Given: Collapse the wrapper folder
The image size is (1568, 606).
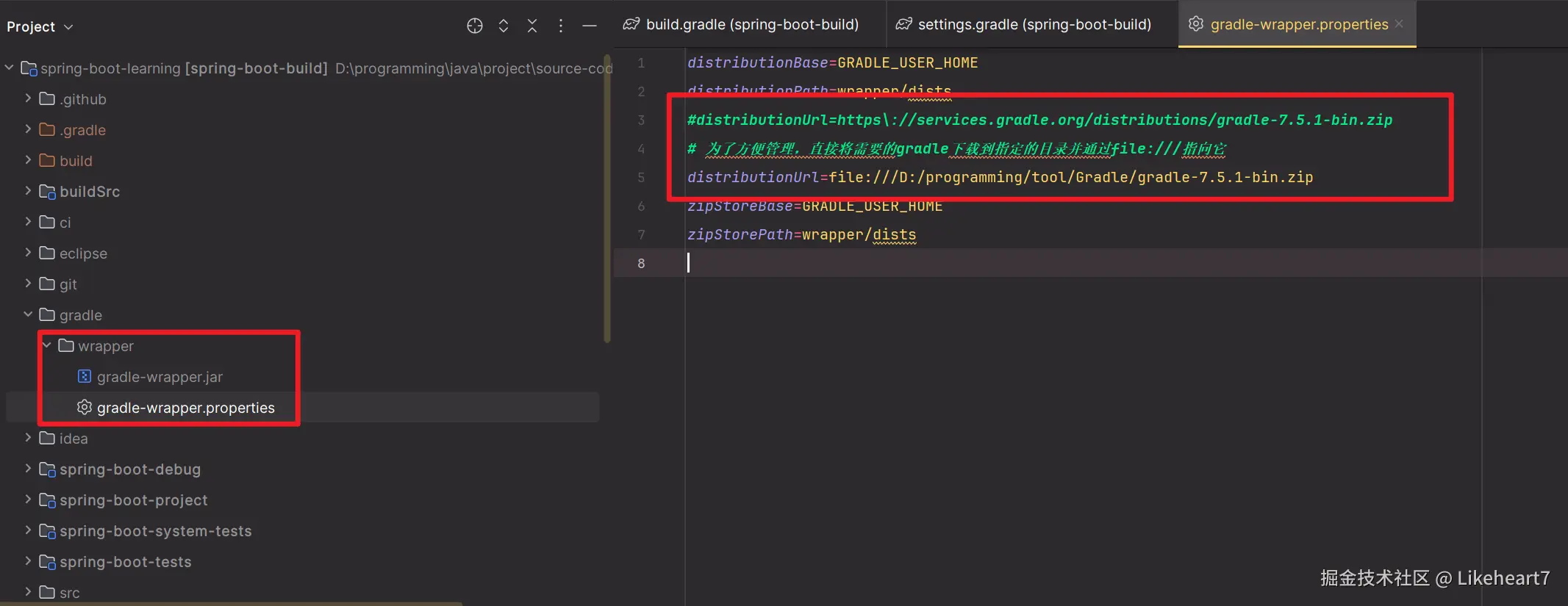Looking at the screenshot, I should click(x=47, y=345).
